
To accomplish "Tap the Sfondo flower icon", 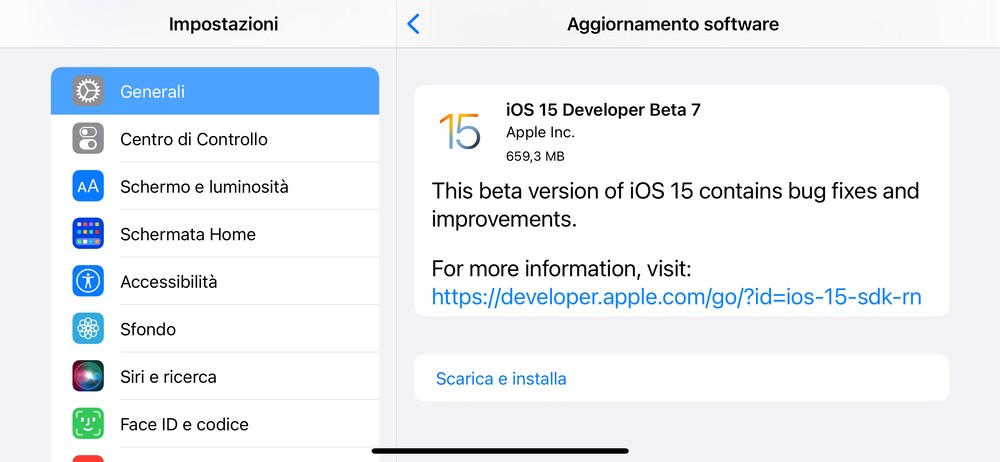I will click(x=88, y=329).
